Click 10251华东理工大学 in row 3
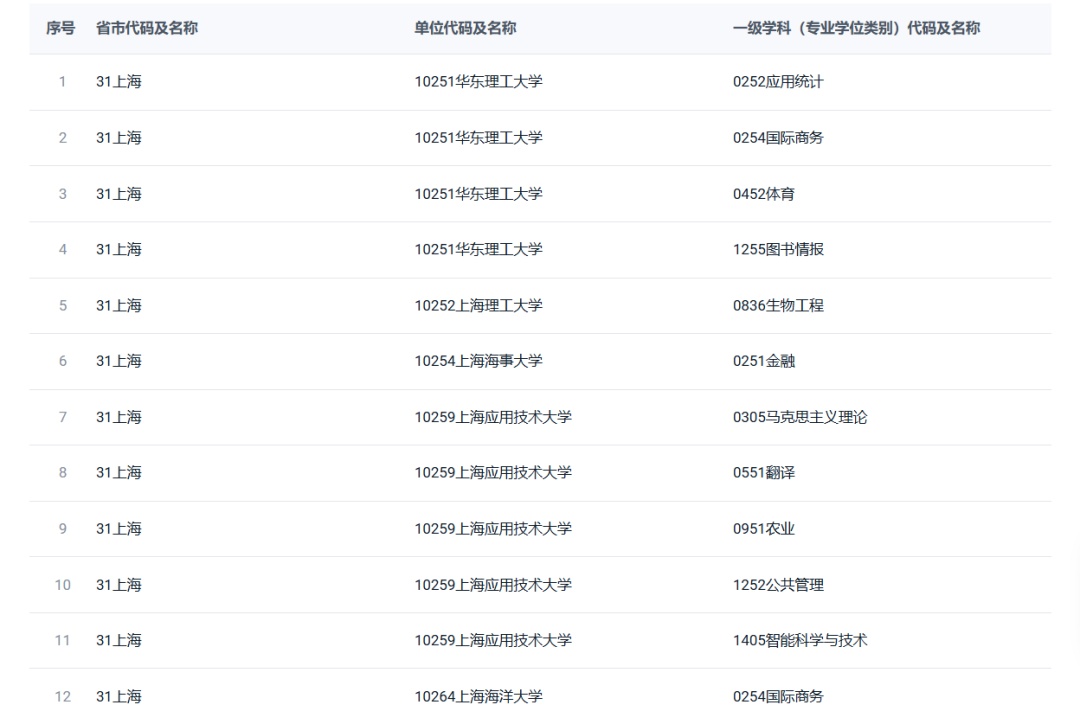Viewport: 1080px width, 724px height. click(x=479, y=194)
